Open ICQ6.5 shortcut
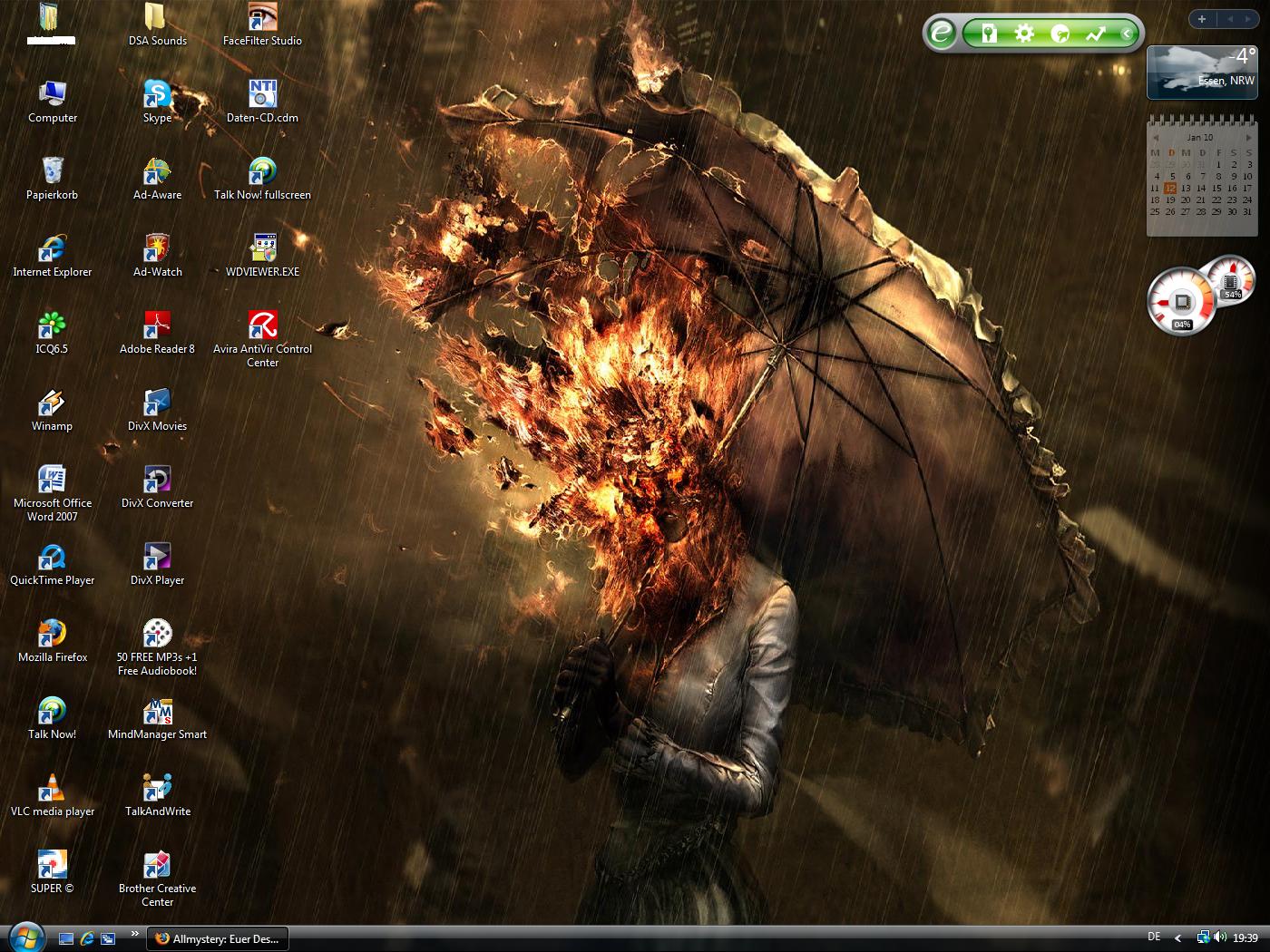 coord(53,332)
